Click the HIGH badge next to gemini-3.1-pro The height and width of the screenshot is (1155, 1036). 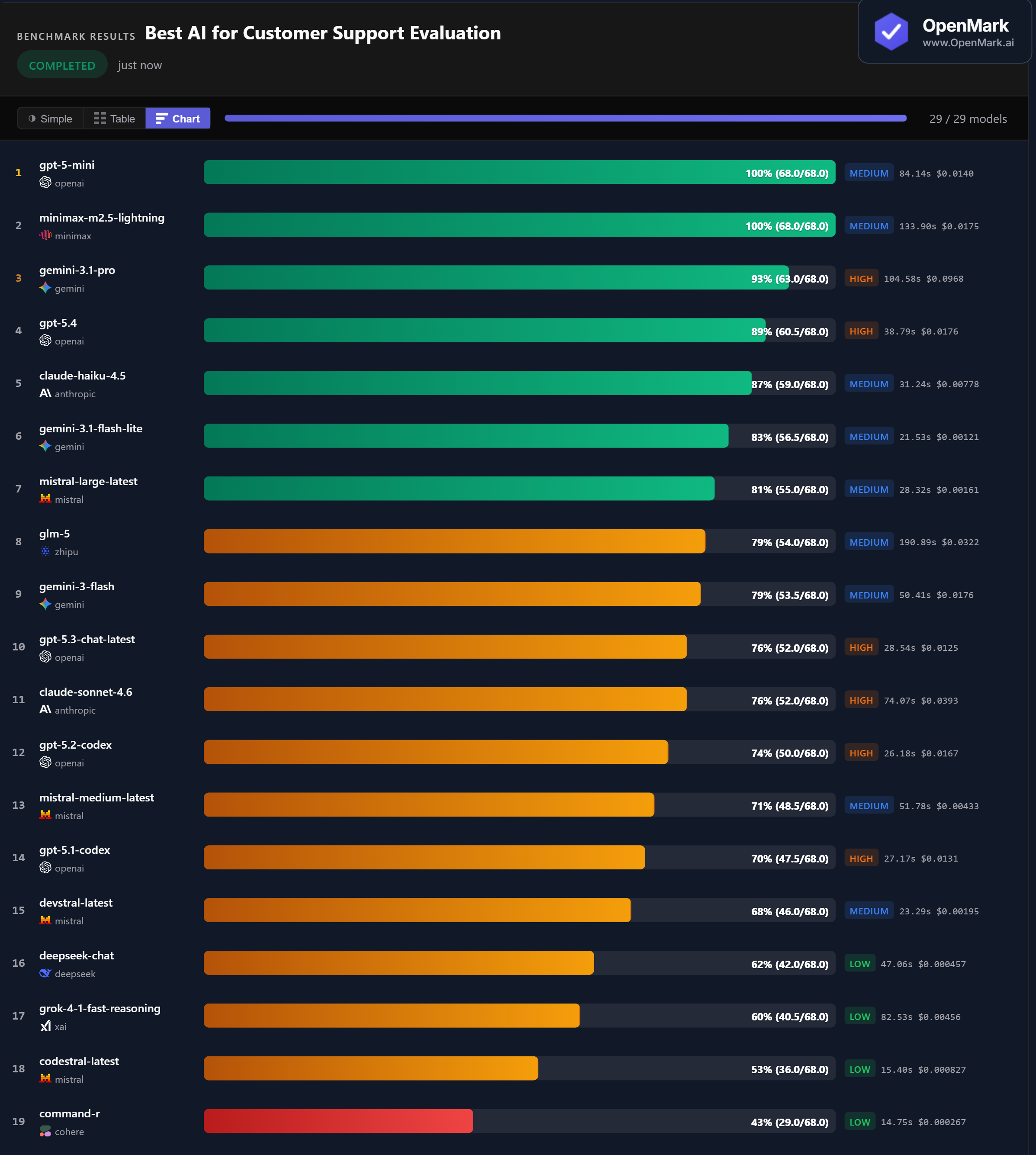click(x=861, y=278)
